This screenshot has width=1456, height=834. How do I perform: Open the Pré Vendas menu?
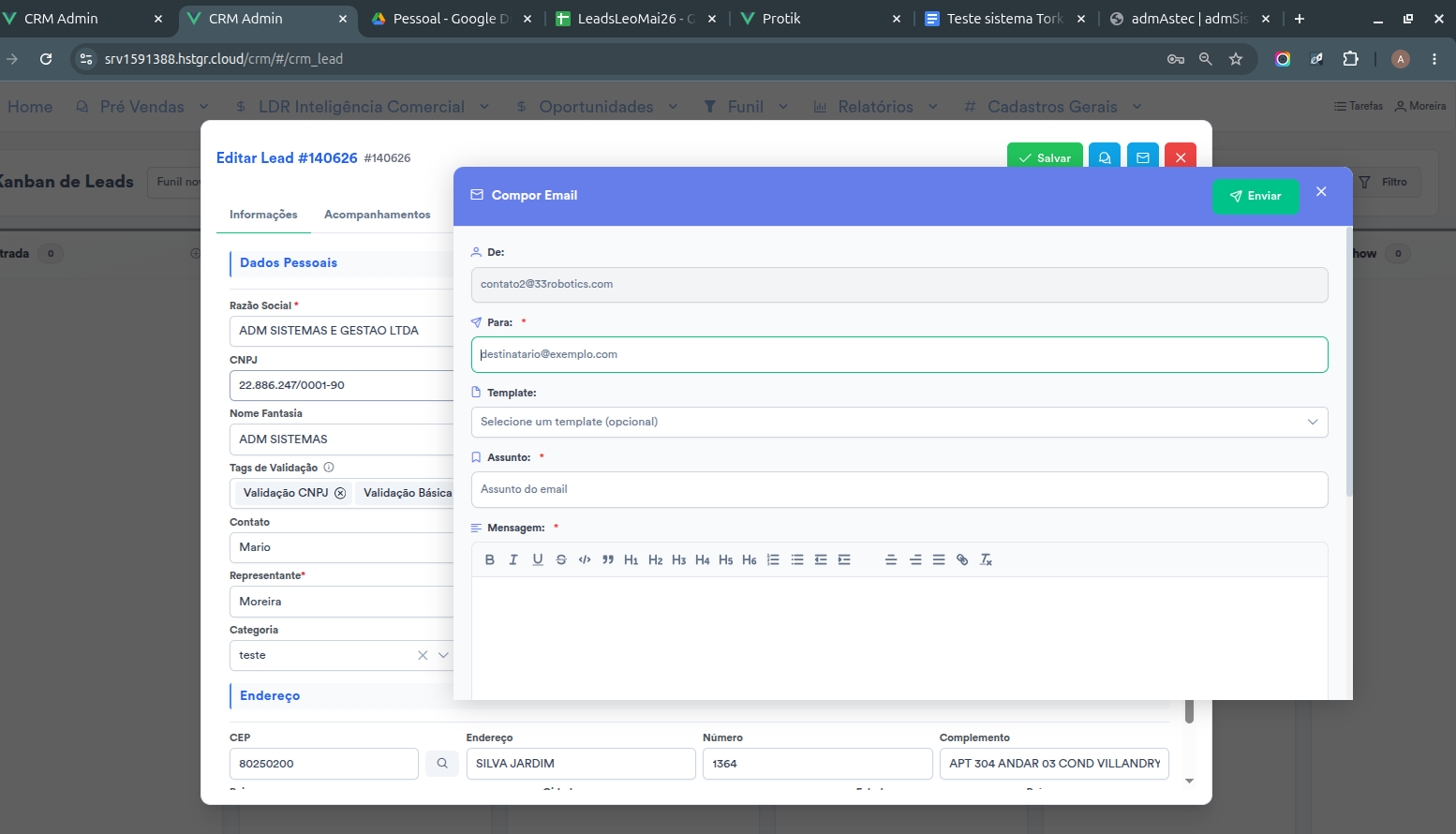142,107
